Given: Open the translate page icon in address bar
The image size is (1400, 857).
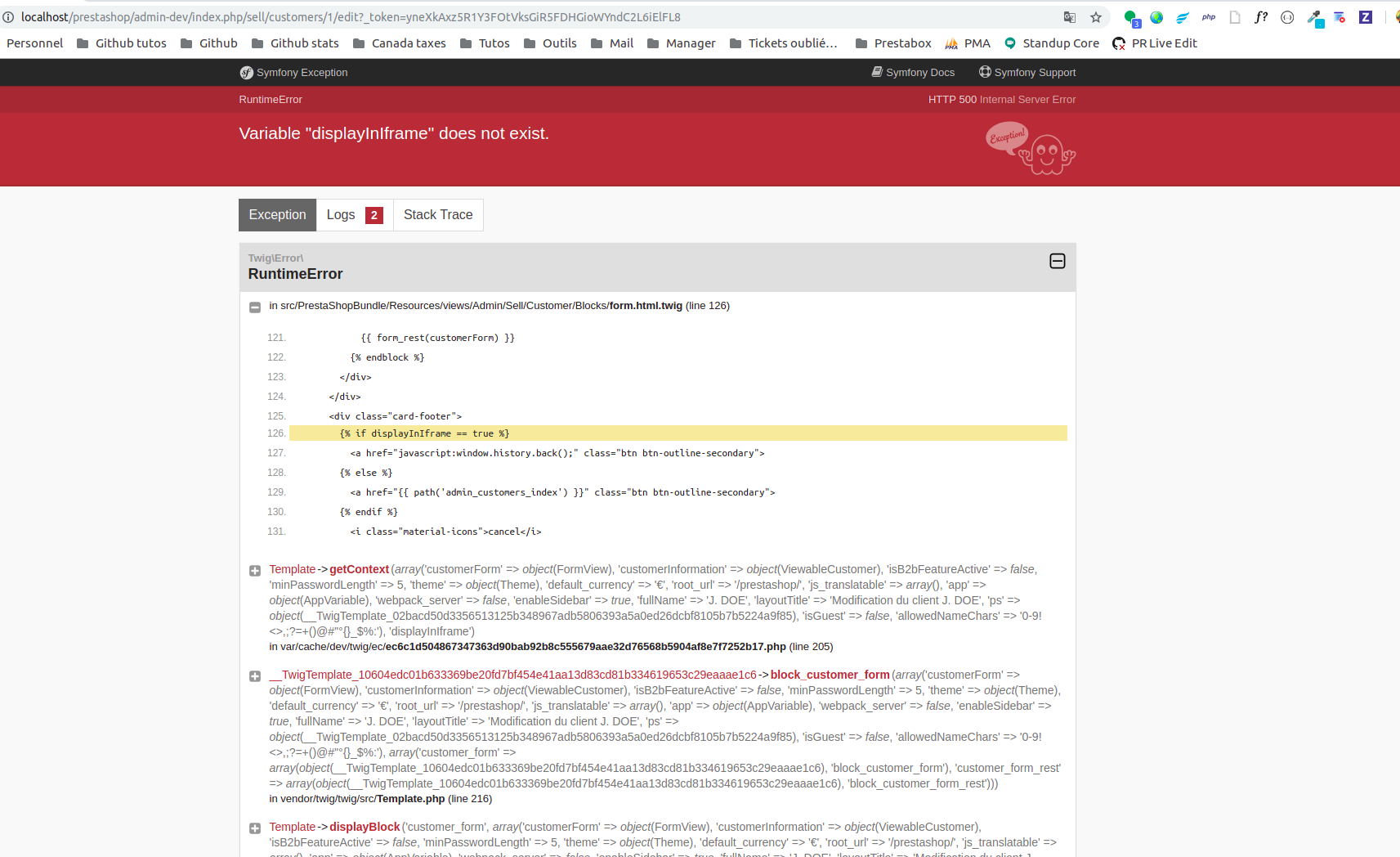Looking at the screenshot, I should point(1069,17).
